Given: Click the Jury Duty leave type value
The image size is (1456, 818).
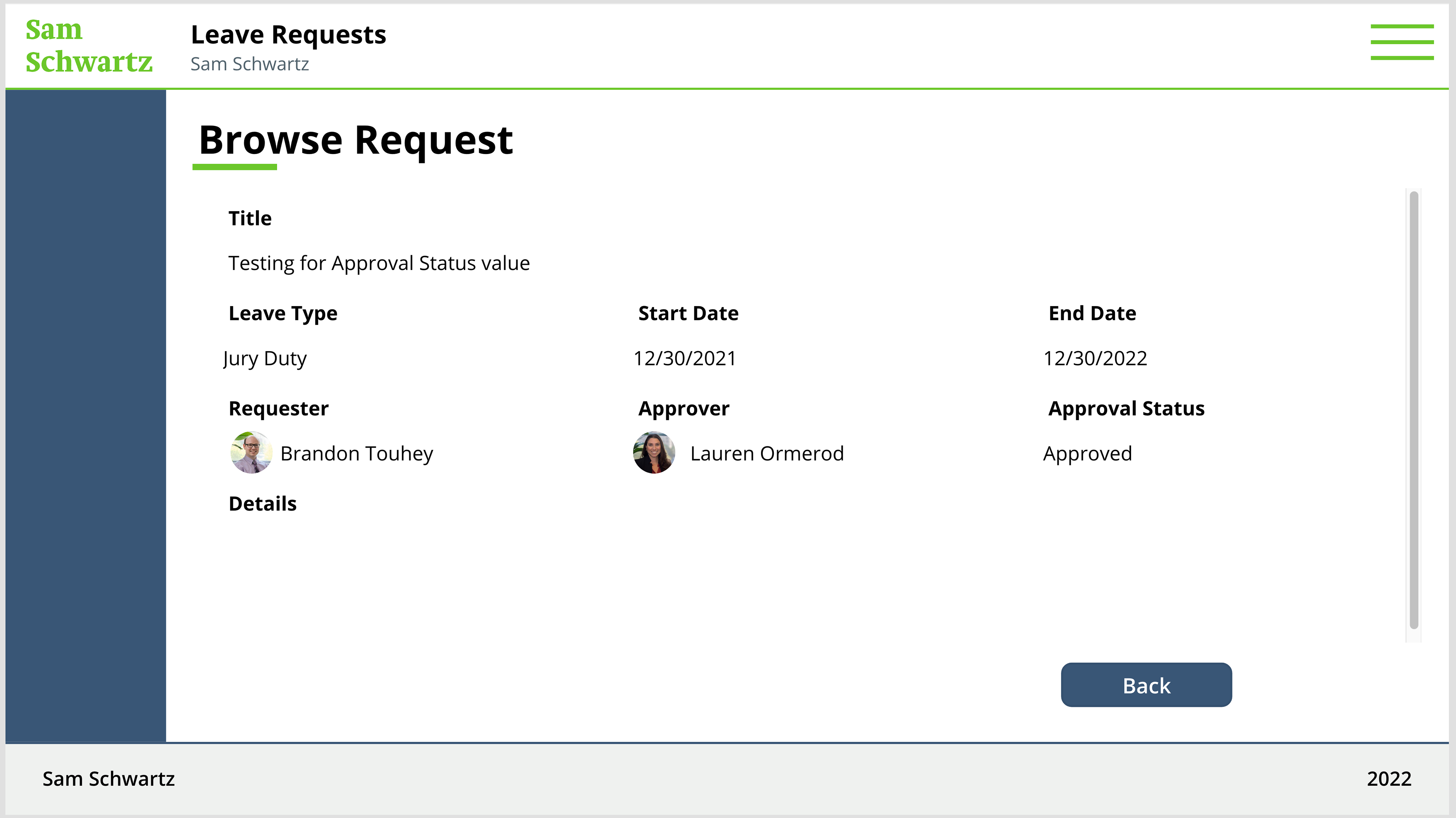Looking at the screenshot, I should [x=265, y=358].
